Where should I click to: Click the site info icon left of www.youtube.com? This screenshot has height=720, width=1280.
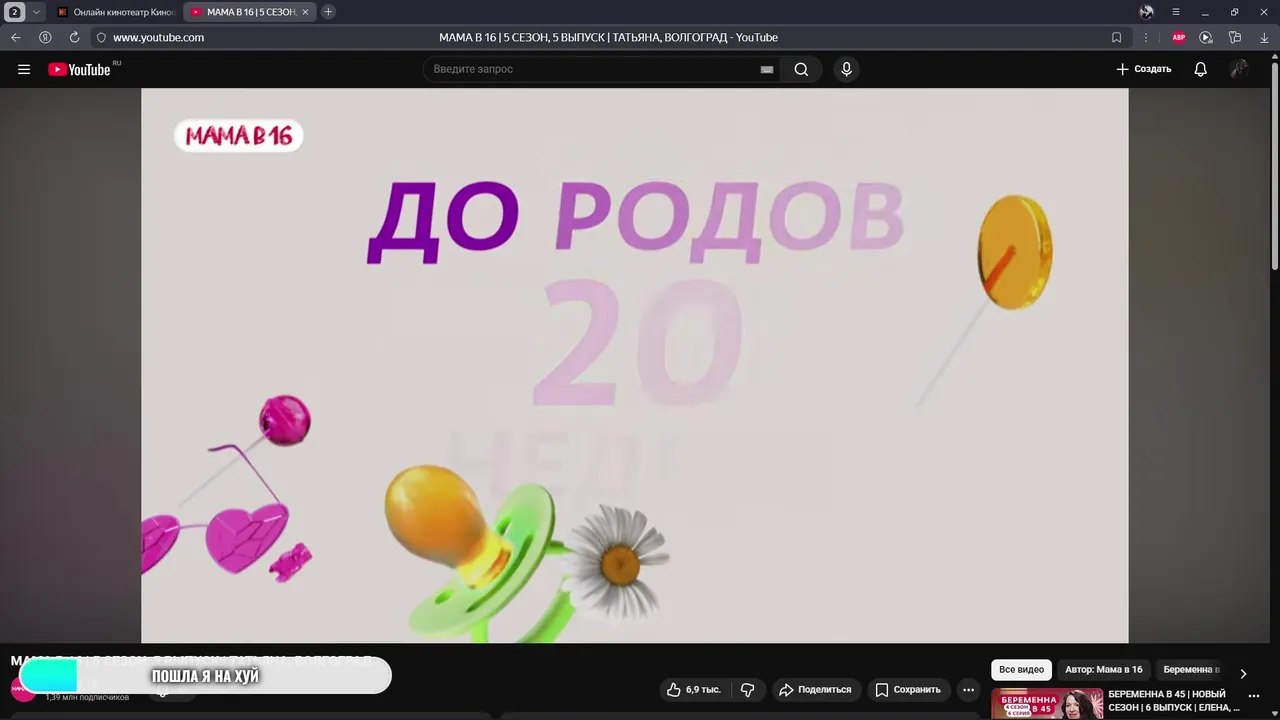[x=101, y=37]
